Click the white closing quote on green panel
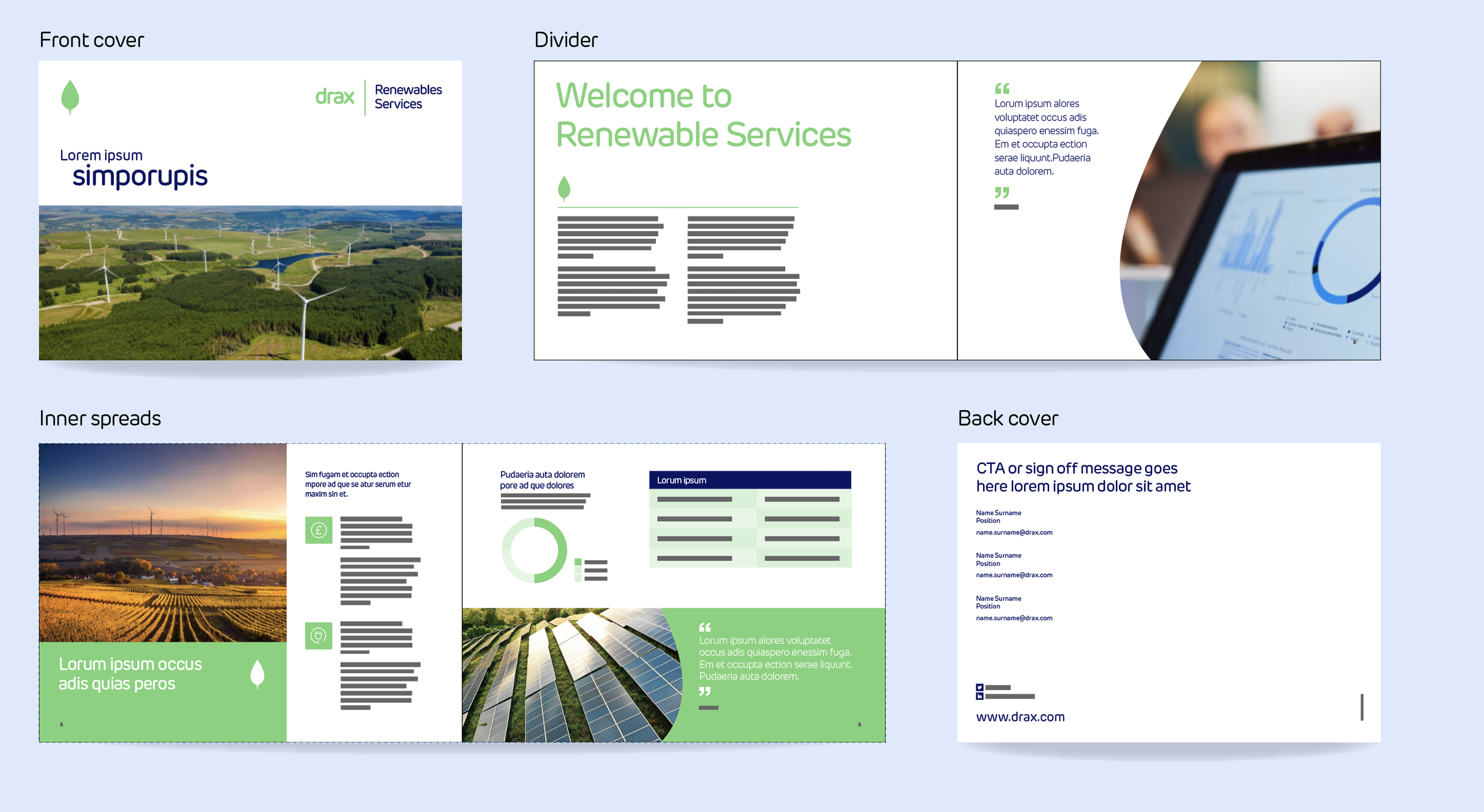The height and width of the screenshot is (812, 1484). [705, 692]
